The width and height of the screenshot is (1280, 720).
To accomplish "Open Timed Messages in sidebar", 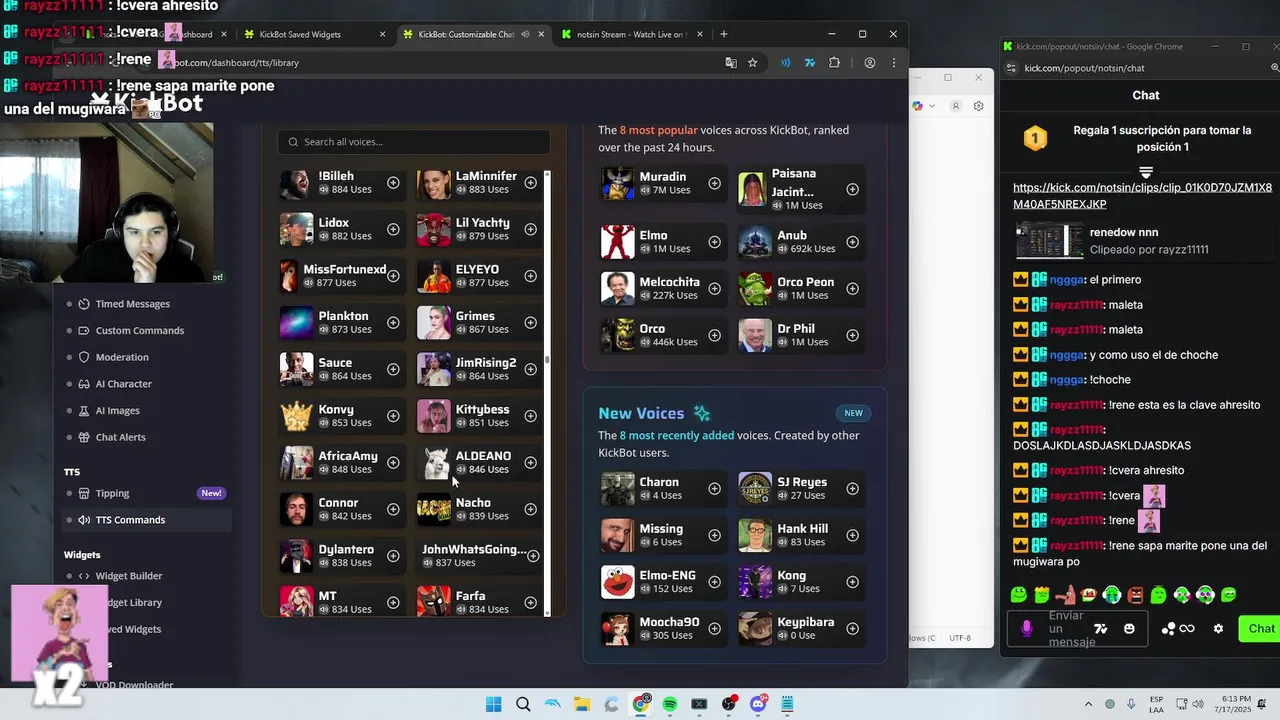I will tap(132, 304).
